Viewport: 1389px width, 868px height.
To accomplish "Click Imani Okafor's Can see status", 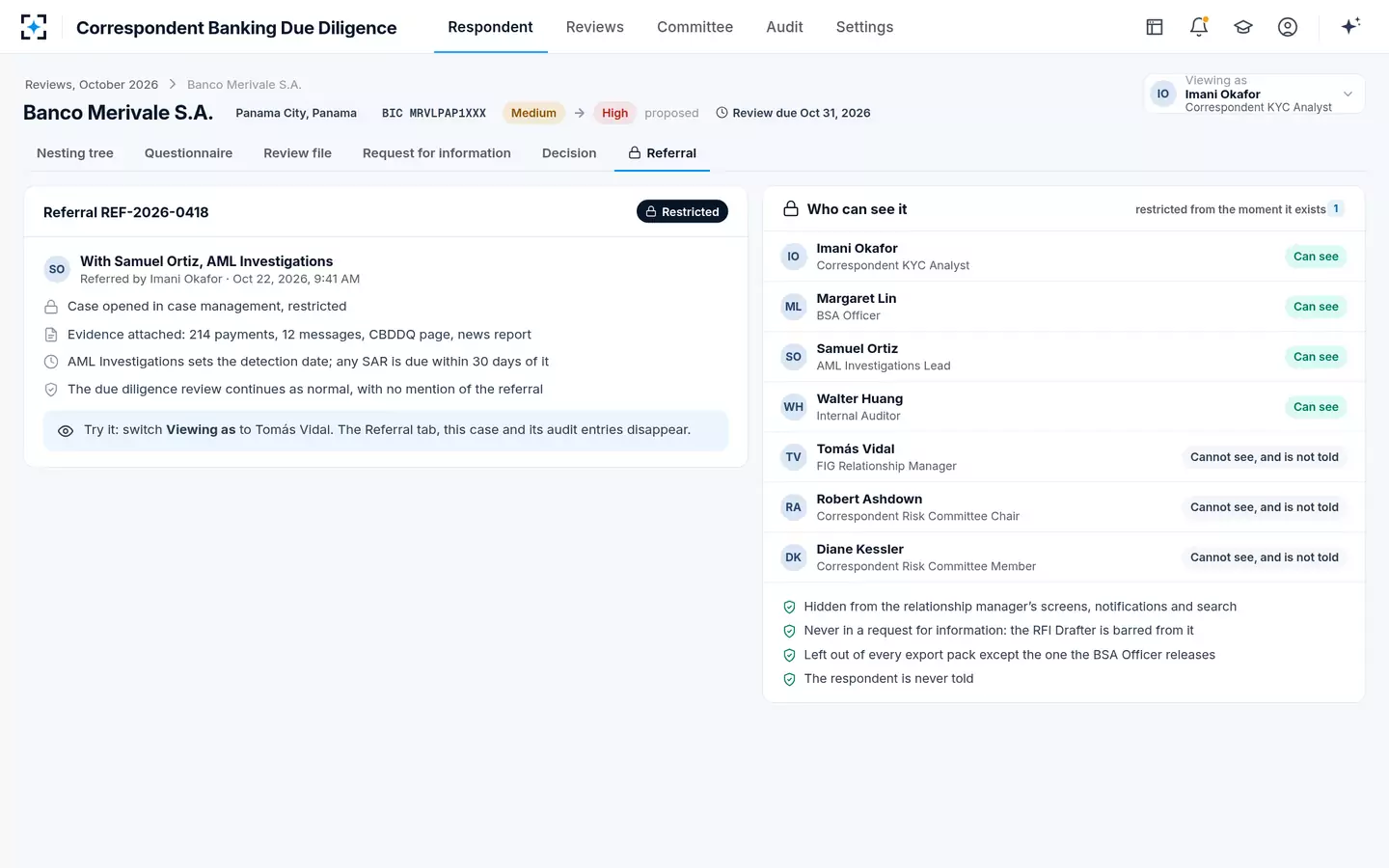I will coord(1316,257).
